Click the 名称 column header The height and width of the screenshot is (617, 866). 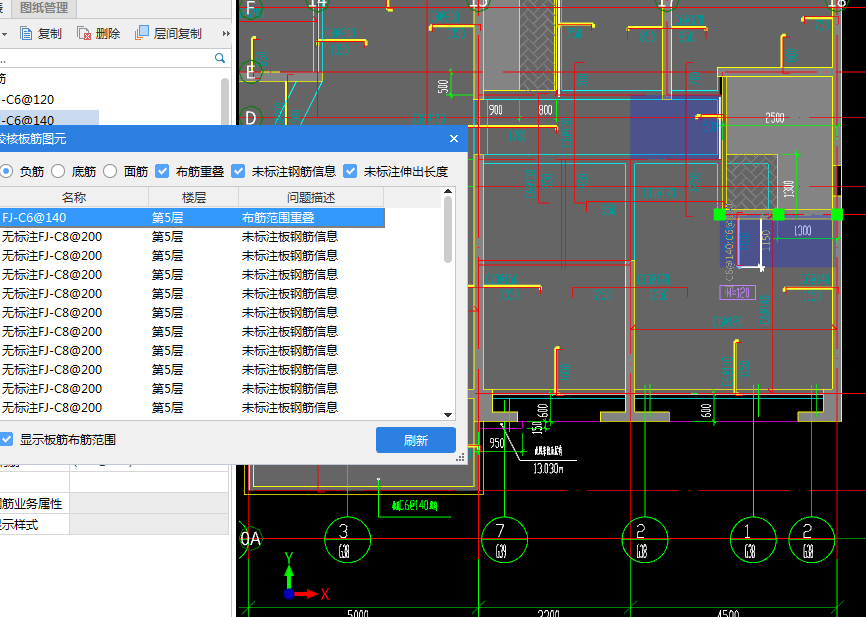click(74, 197)
